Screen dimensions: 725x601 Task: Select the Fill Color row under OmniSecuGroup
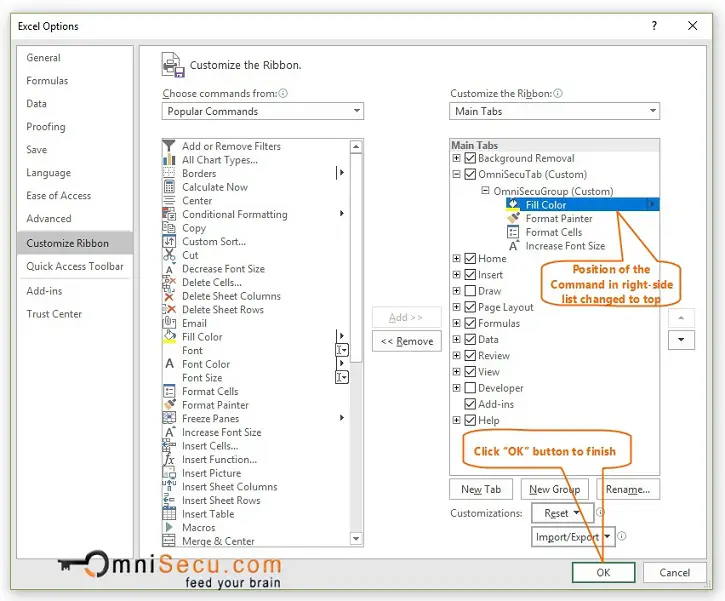(583, 204)
